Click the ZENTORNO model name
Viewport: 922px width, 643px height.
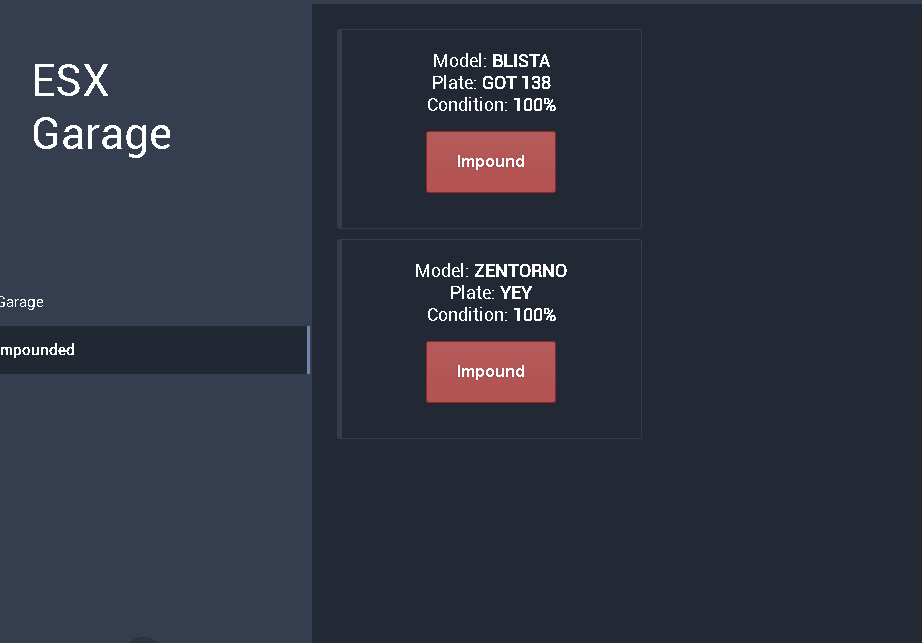tap(520, 271)
